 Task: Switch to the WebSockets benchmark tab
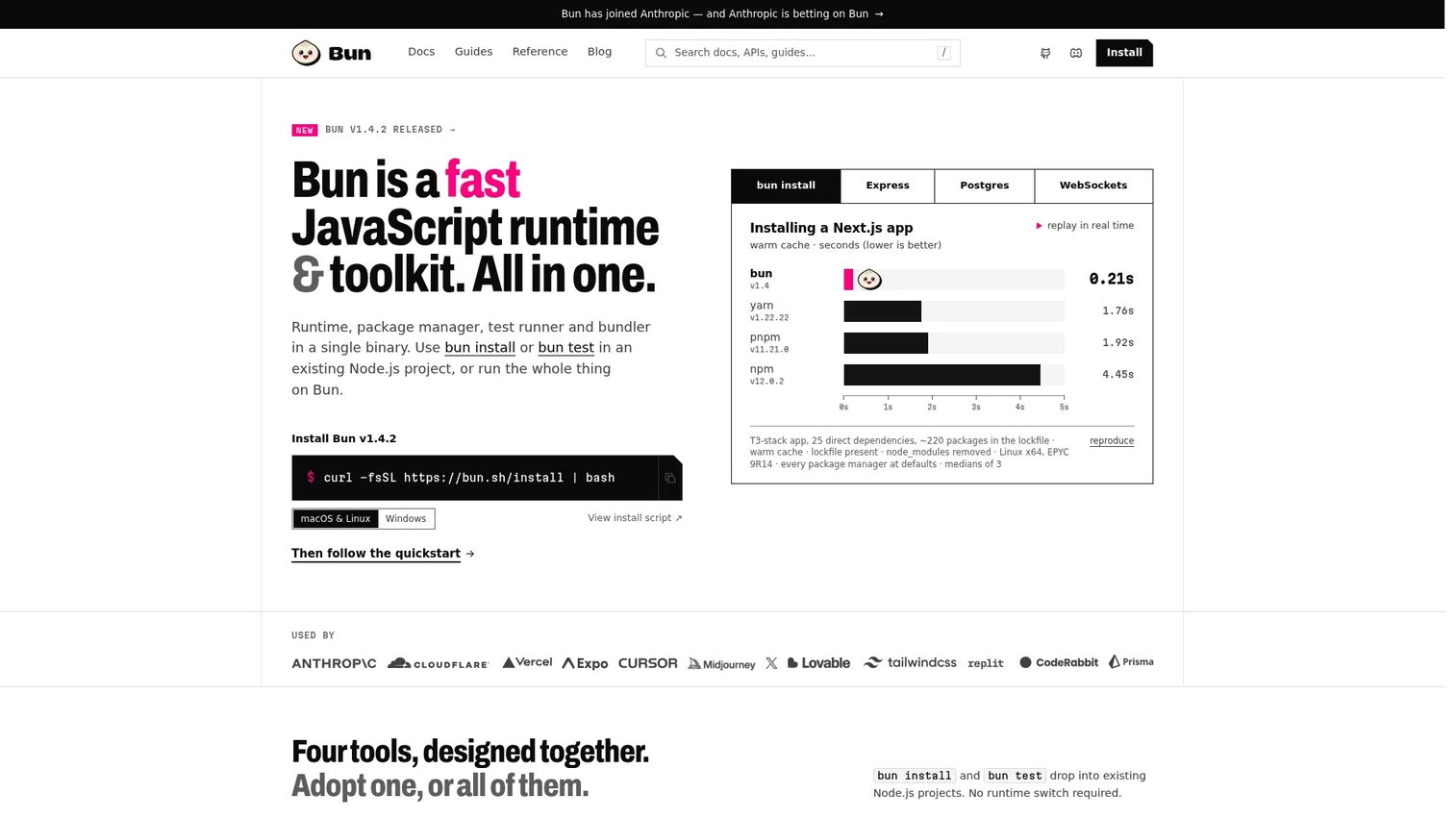pyautogui.click(x=1093, y=186)
